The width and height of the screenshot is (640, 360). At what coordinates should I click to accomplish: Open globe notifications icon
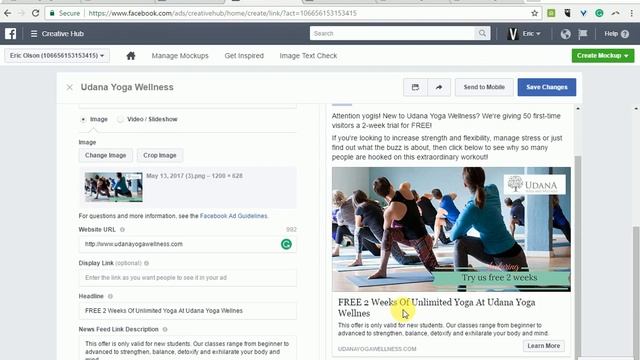coord(565,34)
